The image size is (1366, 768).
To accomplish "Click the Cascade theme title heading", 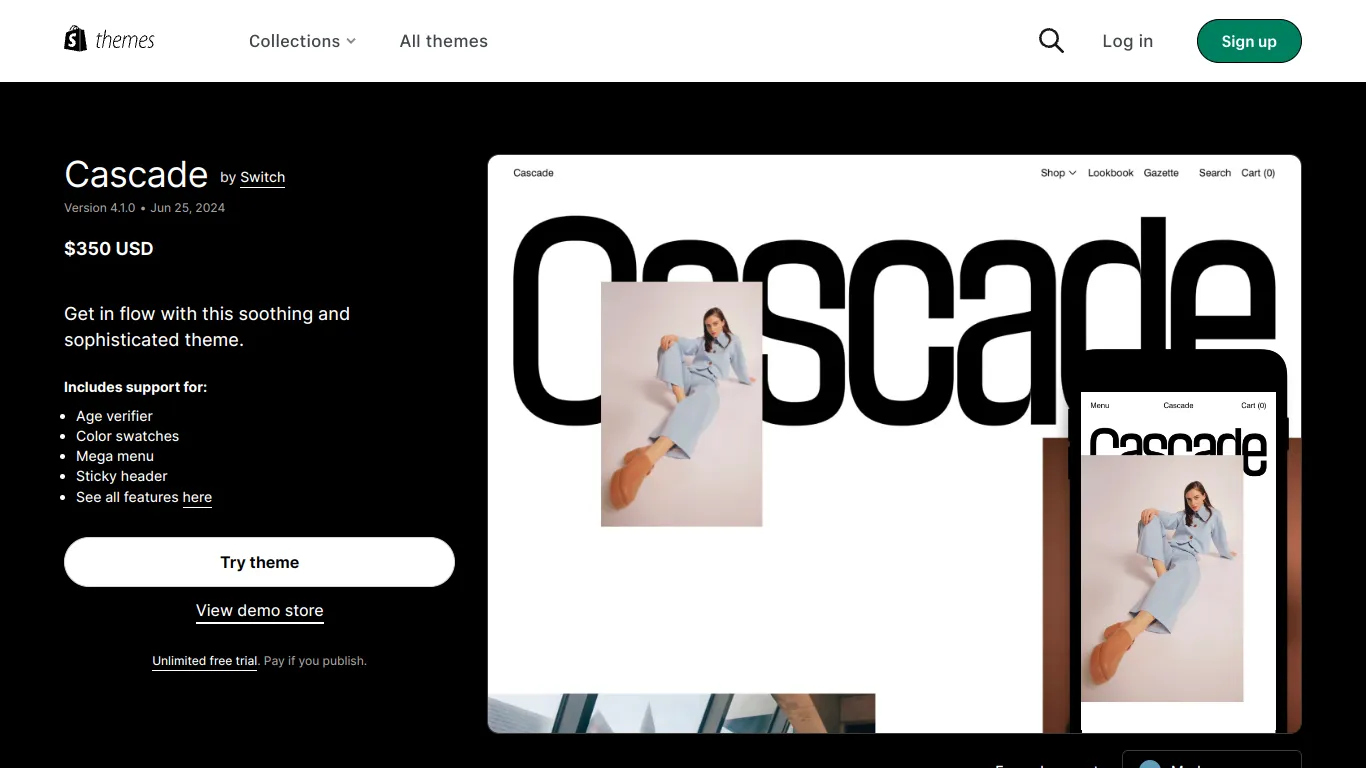I will (x=136, y=175).
